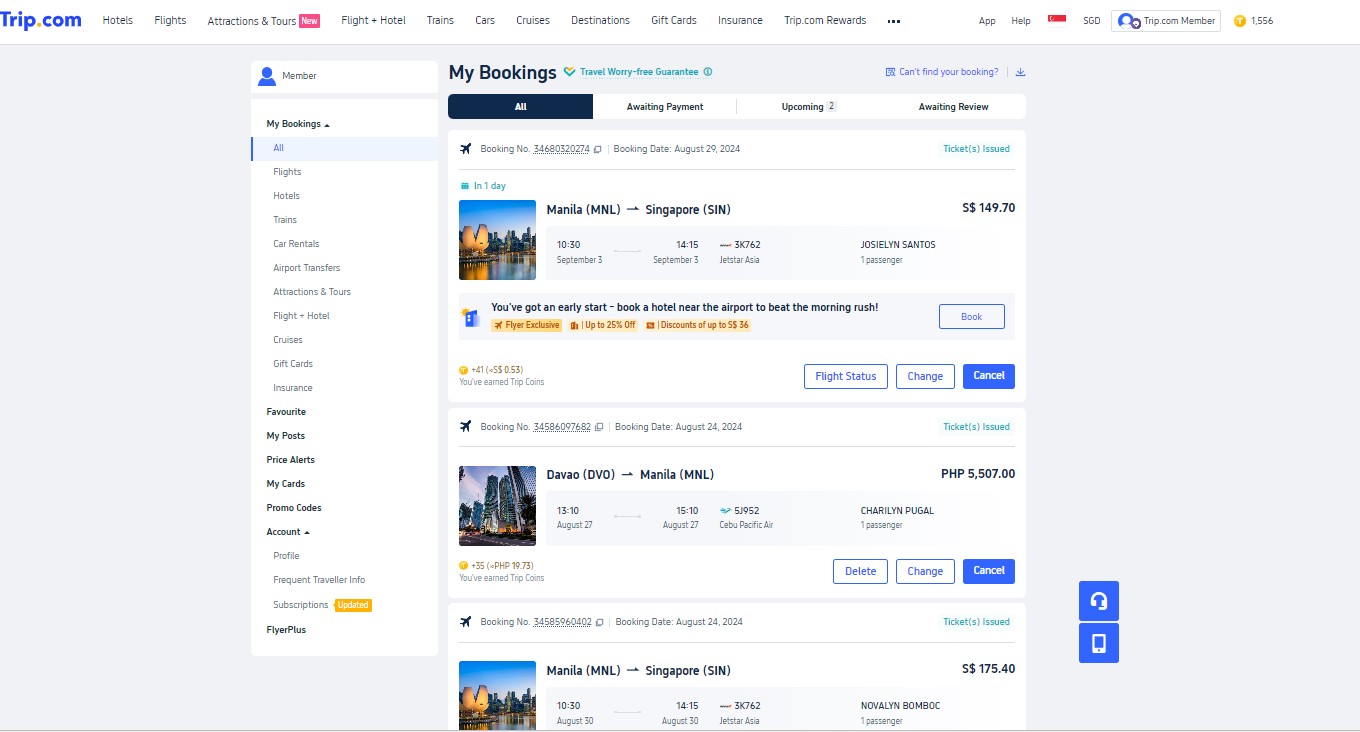Viewport: 1360px width, 732px height.
Task: Copy booking number 34586097682
Action: click(x=599, y=427)
